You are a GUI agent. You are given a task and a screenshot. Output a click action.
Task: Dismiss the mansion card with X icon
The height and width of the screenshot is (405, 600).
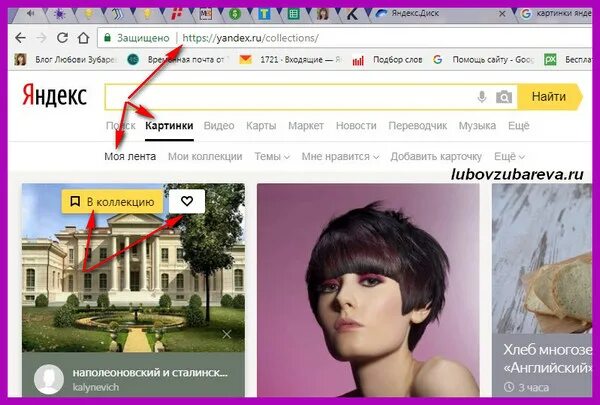click(x=227, y=334)
